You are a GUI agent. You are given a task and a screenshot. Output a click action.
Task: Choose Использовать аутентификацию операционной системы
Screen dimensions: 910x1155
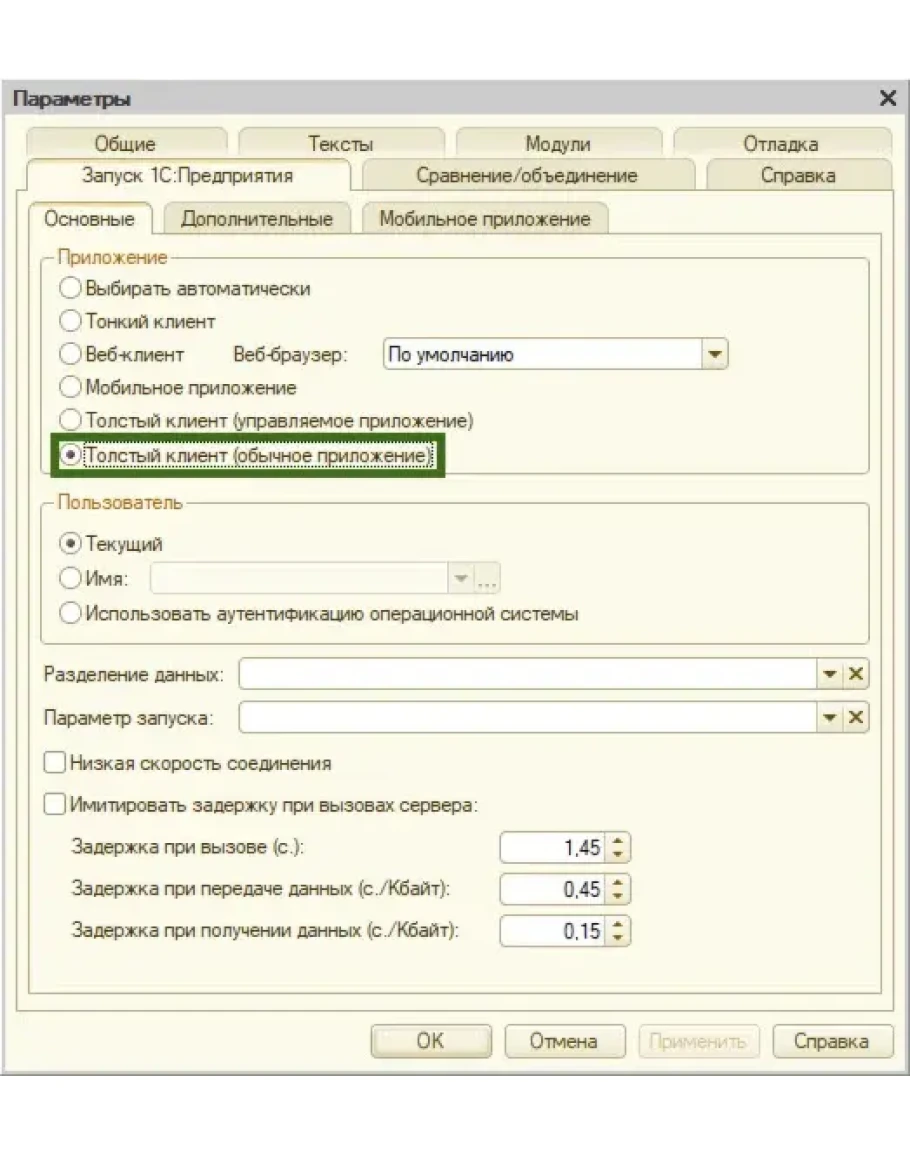point(70,614)
